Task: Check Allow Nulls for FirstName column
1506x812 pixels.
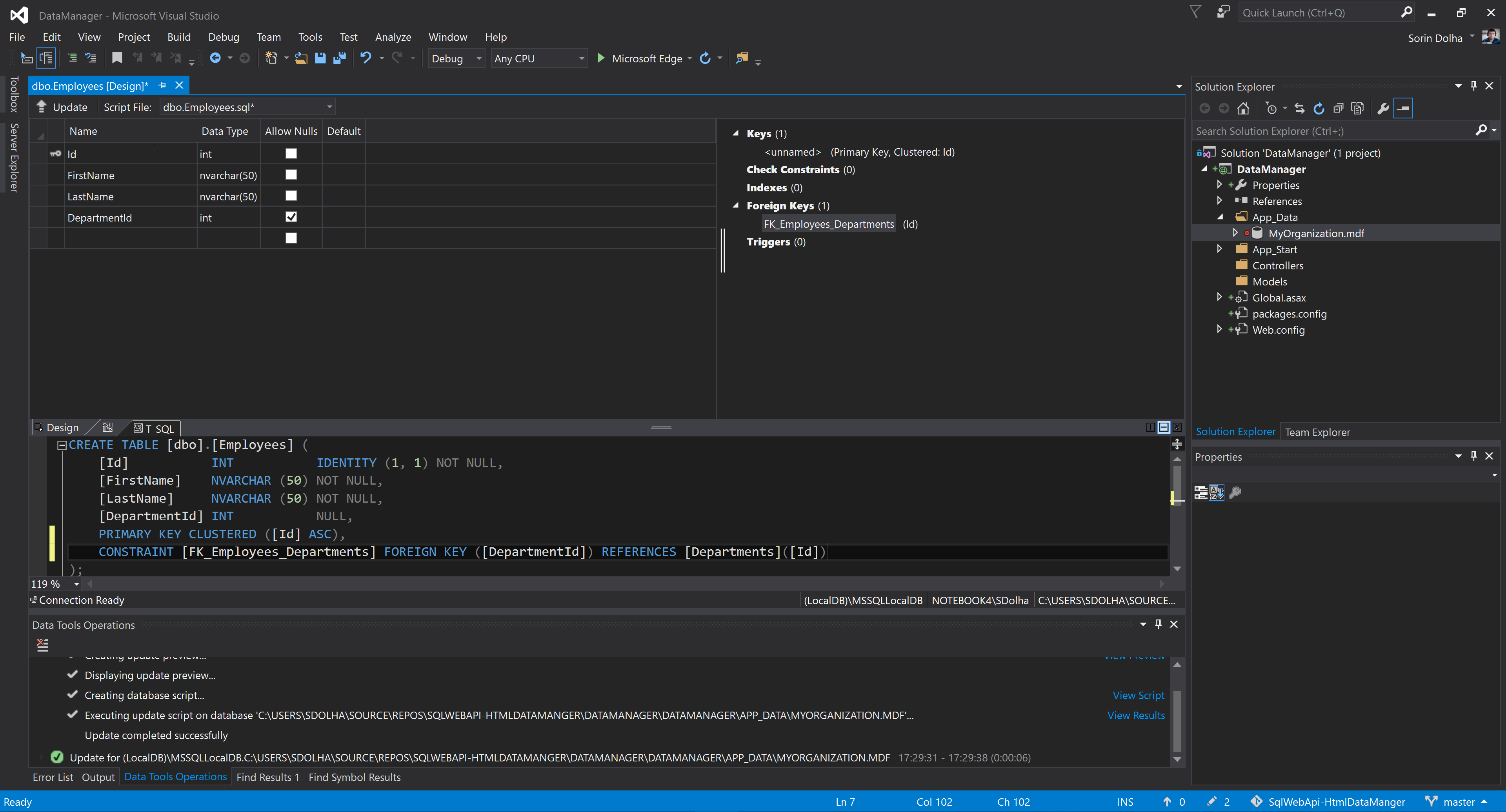Action: (291, 175)
